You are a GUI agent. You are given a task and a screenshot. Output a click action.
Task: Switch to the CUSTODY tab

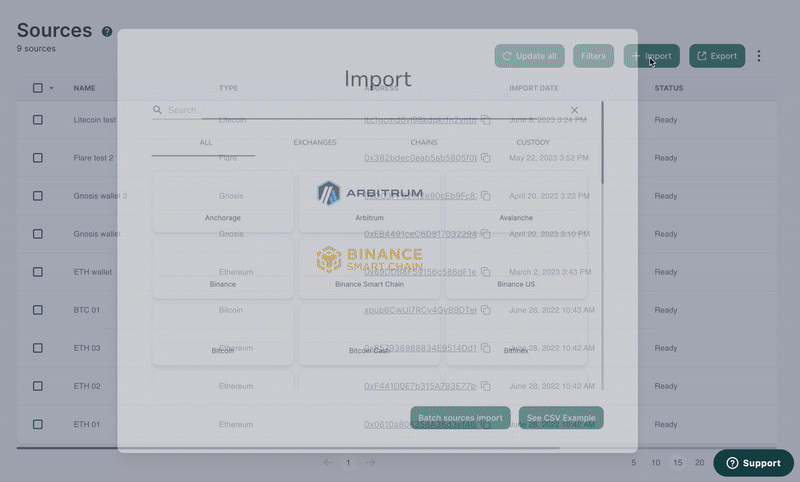(533, 143)
